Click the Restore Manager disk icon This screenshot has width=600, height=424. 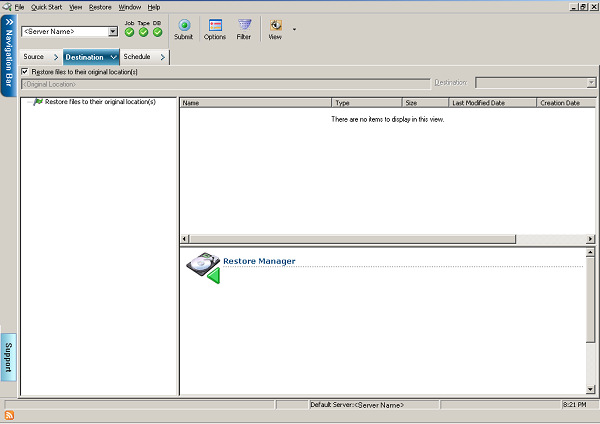point(203,267)
